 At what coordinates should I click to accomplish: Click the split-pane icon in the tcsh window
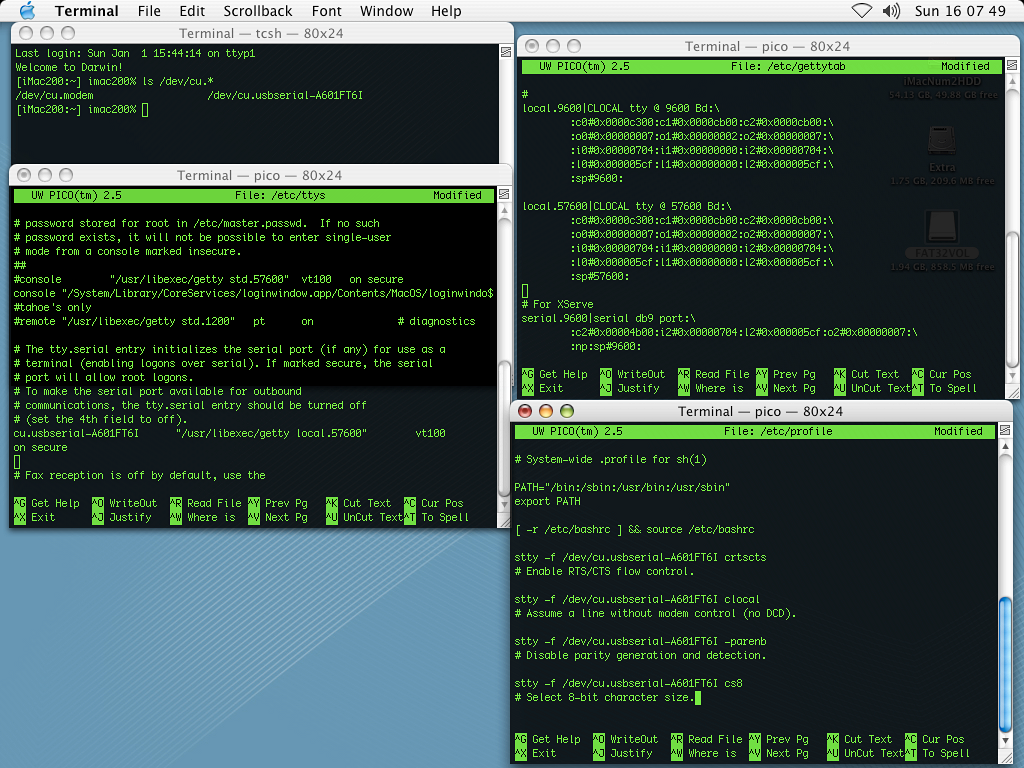(505, 52)
